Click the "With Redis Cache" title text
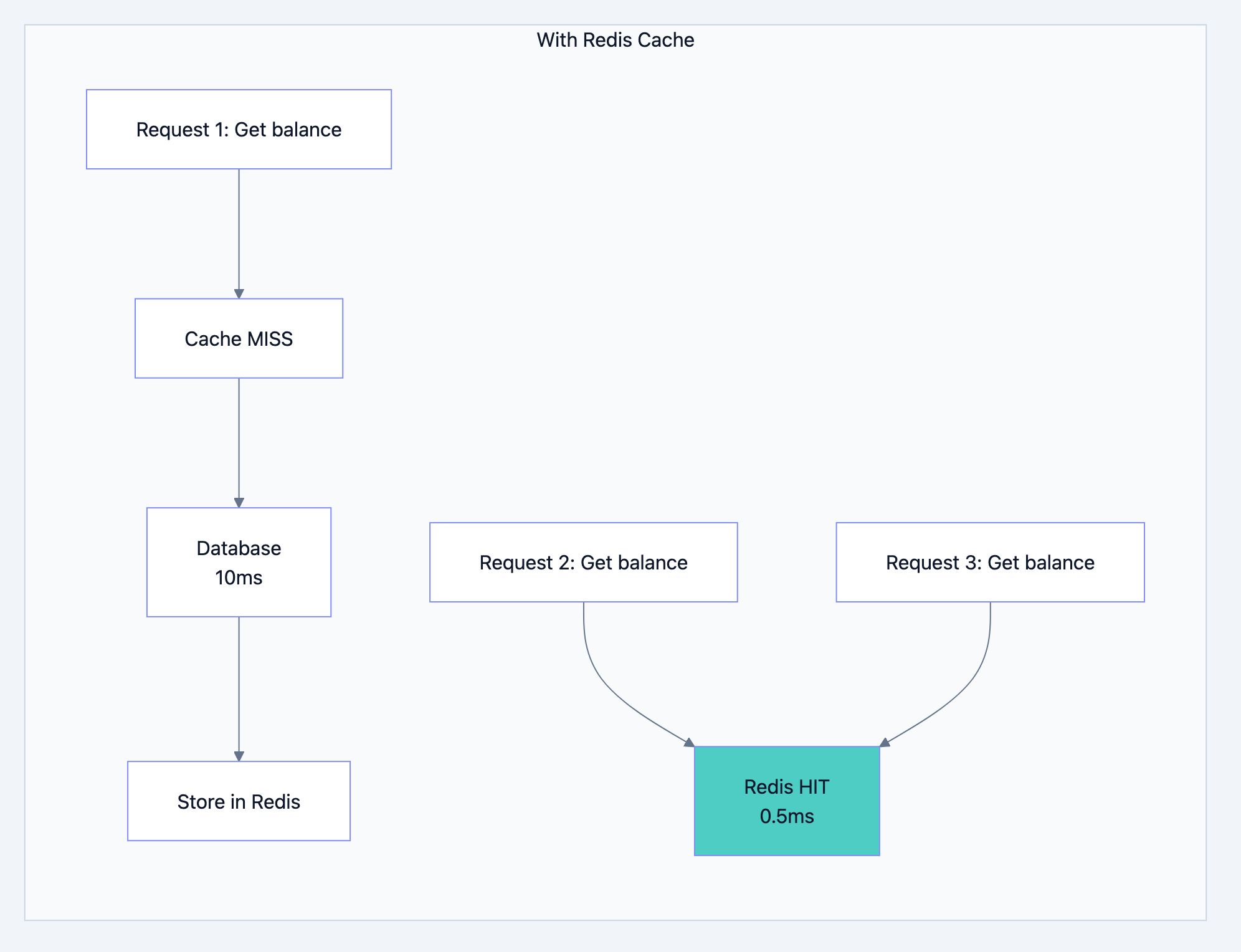 [616, 40]
